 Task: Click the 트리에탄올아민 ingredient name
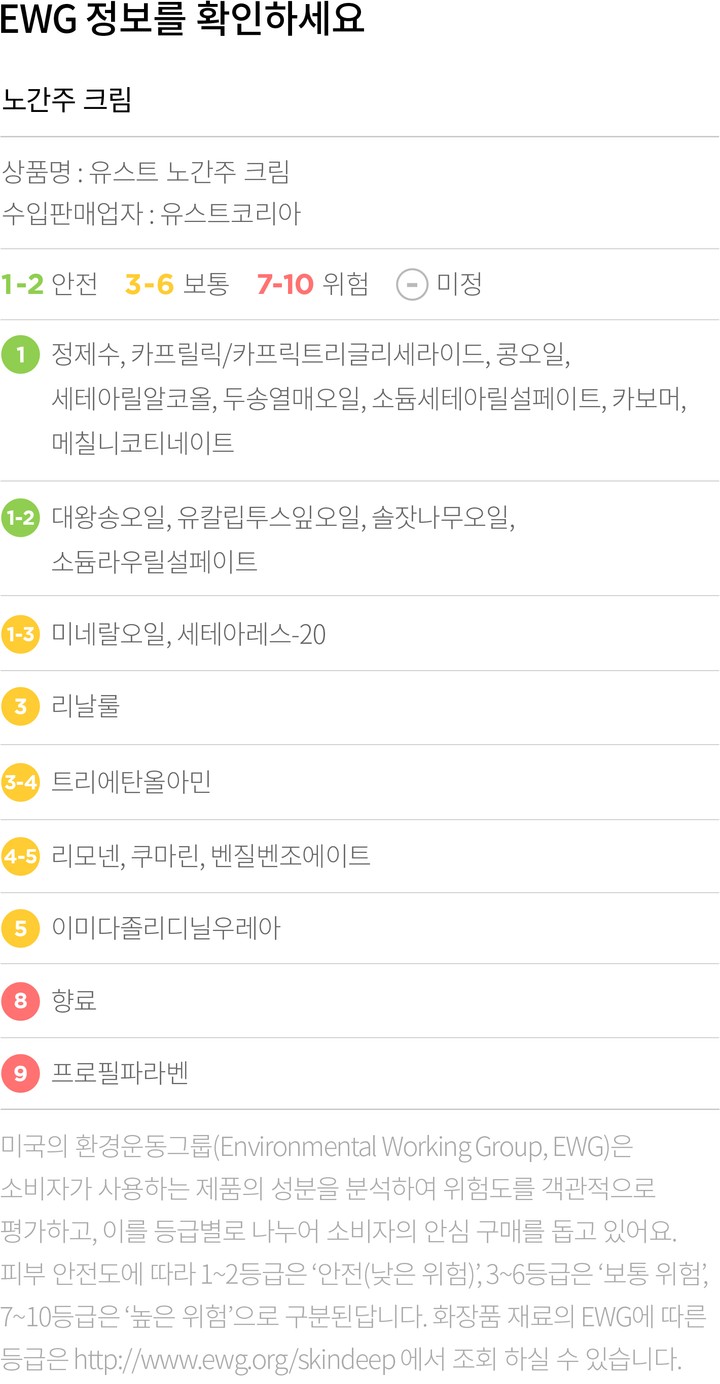(131, 782)
